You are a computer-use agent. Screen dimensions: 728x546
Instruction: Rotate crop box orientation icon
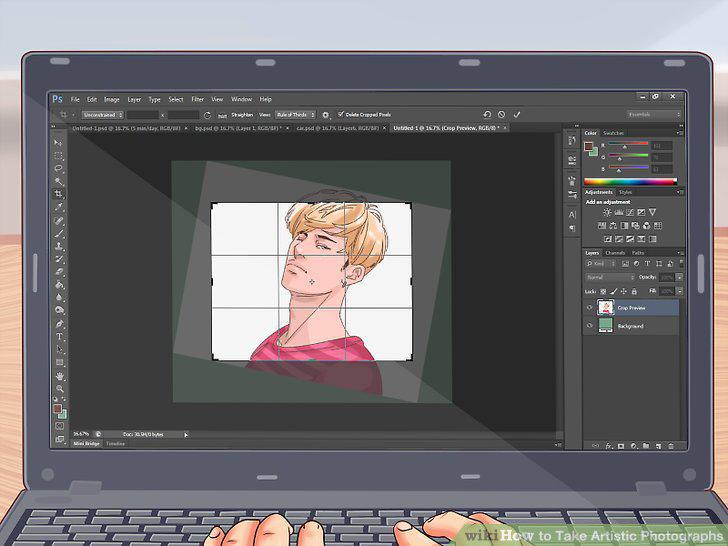[x=207, y=115]
